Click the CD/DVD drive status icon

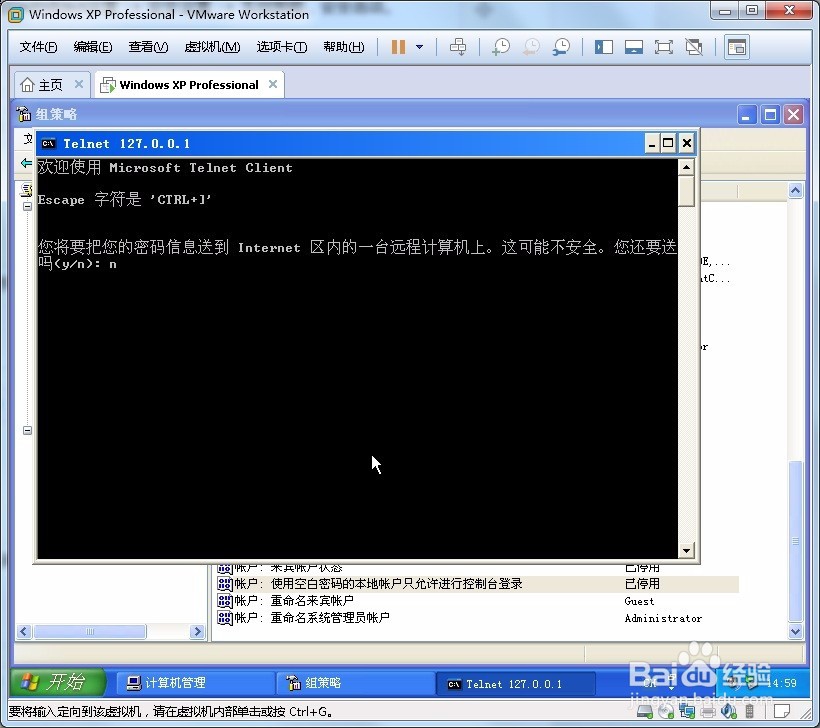(665, 710)
